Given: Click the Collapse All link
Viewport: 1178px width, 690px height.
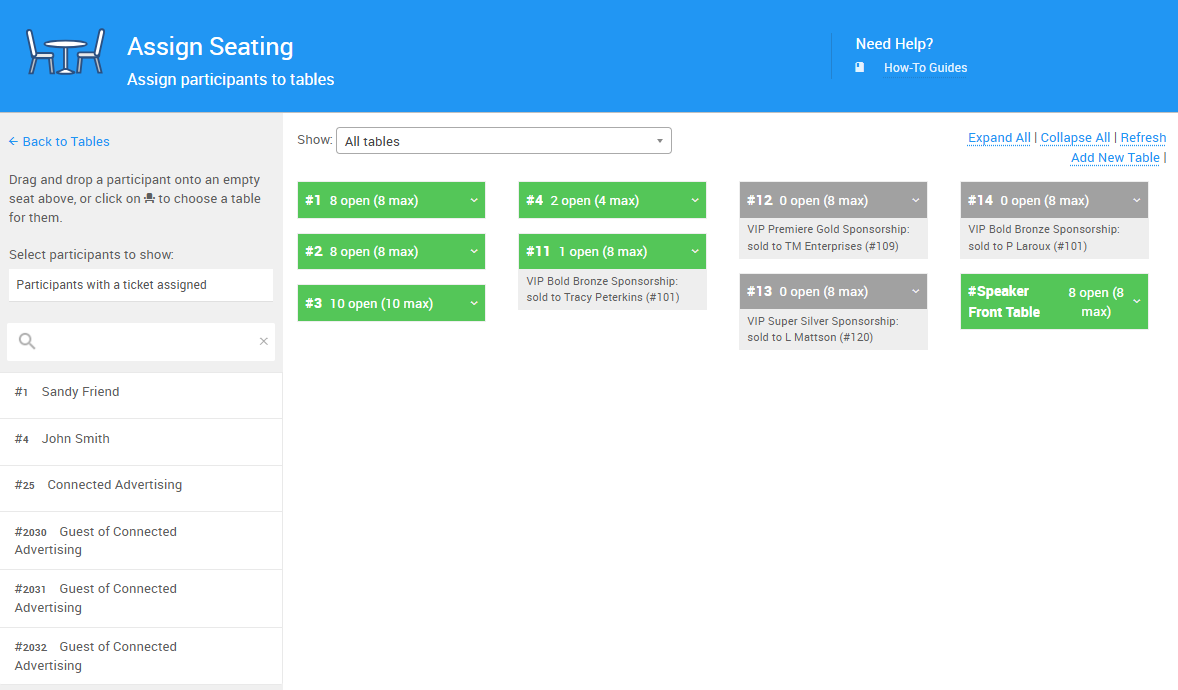Looking at the screenshot, I should pos(1075,138).
